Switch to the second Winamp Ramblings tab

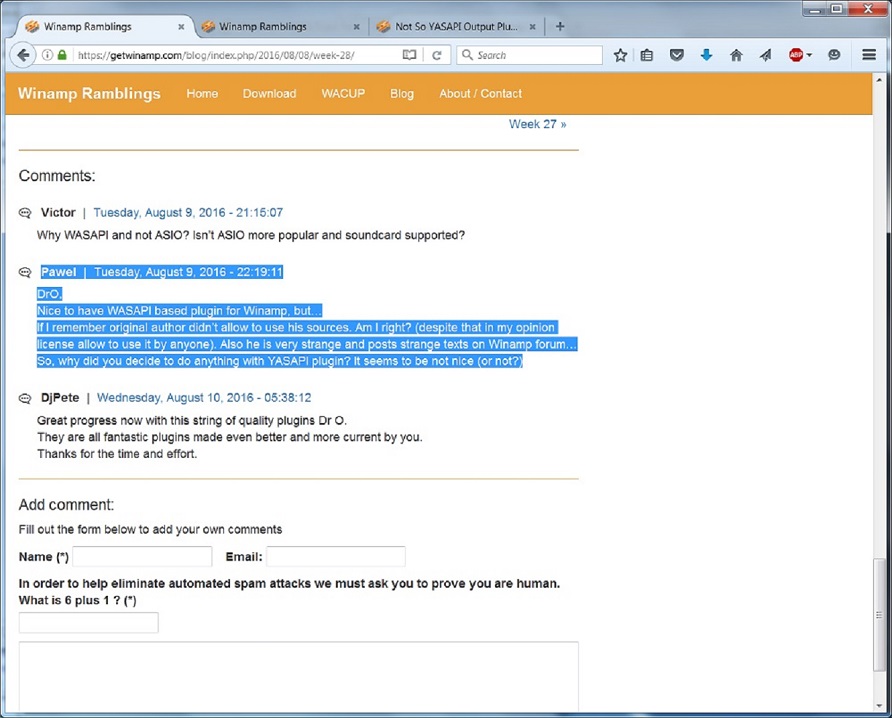pyautogui.click(x=263, y=26)
